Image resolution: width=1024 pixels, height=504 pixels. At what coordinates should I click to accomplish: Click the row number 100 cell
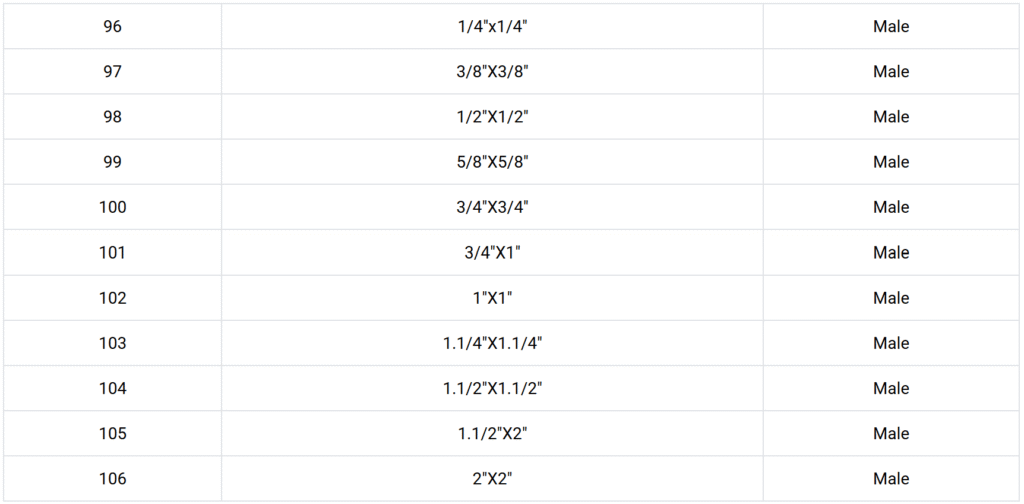click(x=112, y=207)
